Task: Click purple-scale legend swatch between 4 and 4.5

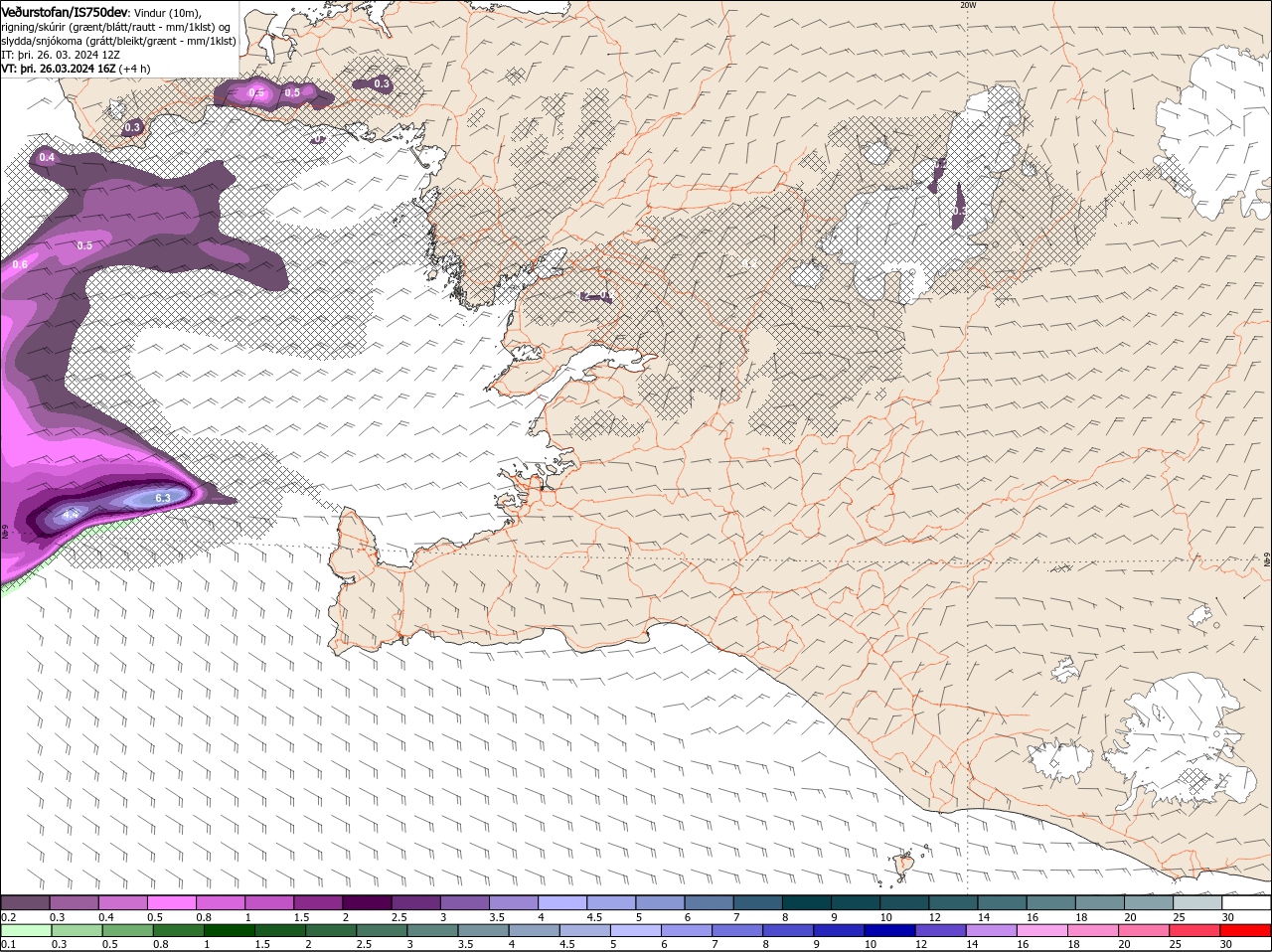Action: pos(563,902)
